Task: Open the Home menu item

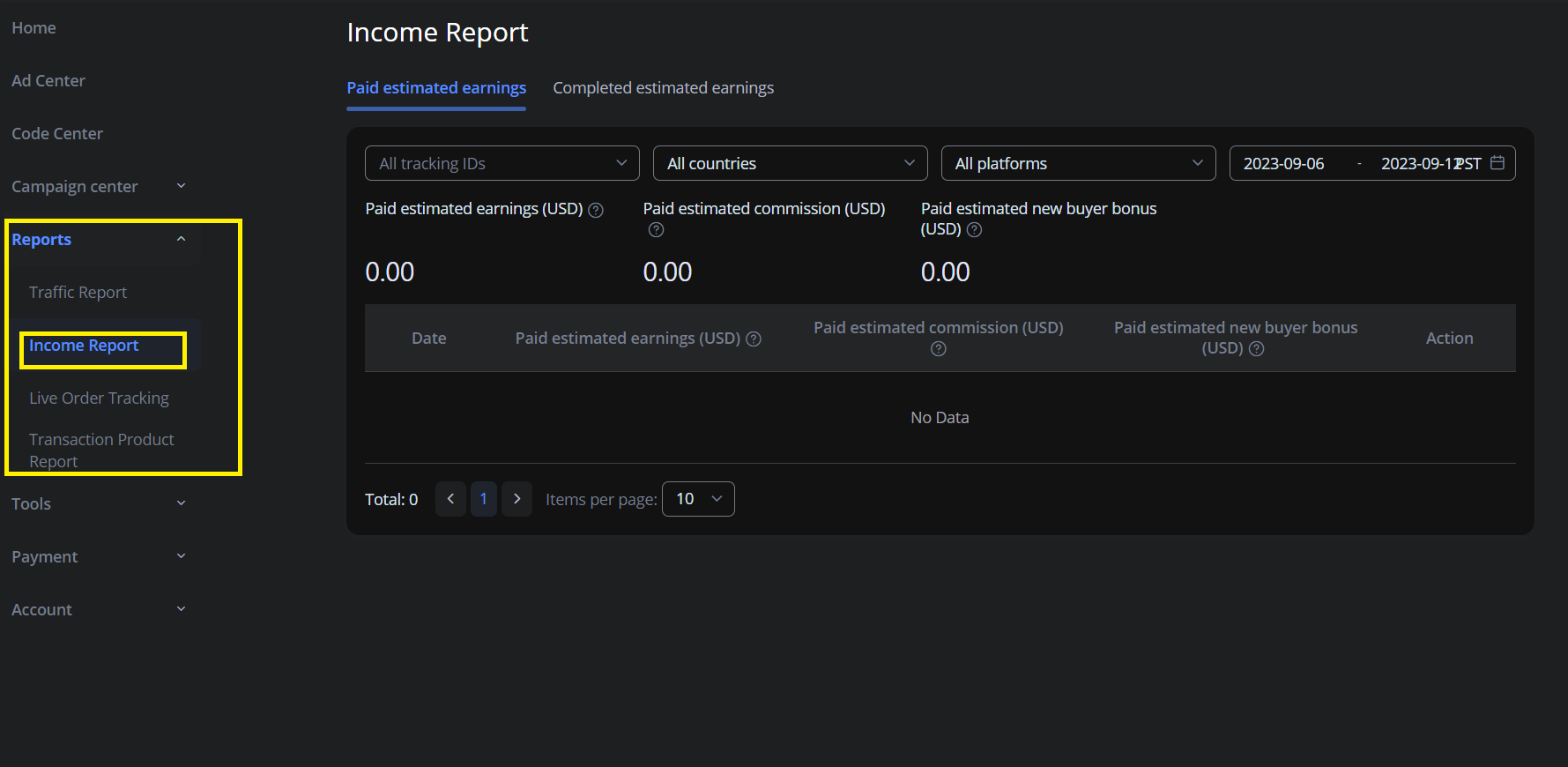Action: click(x=33, y=28)
